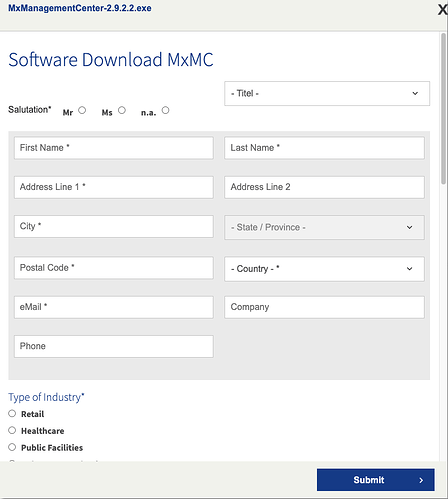Focus the Last Name input field
448x499 pixels.
(x=324, y=148)
